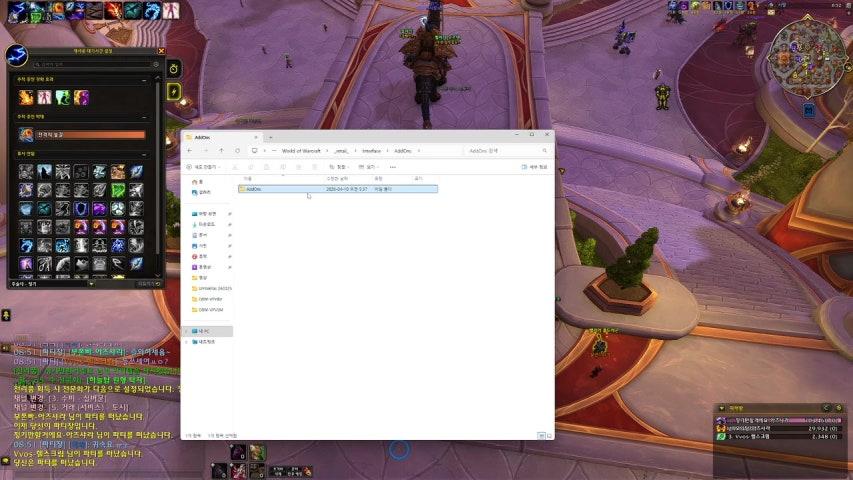This screenshot has height=480, width=853.
Task: Refresh the File Explorer view
Action: 237,151
